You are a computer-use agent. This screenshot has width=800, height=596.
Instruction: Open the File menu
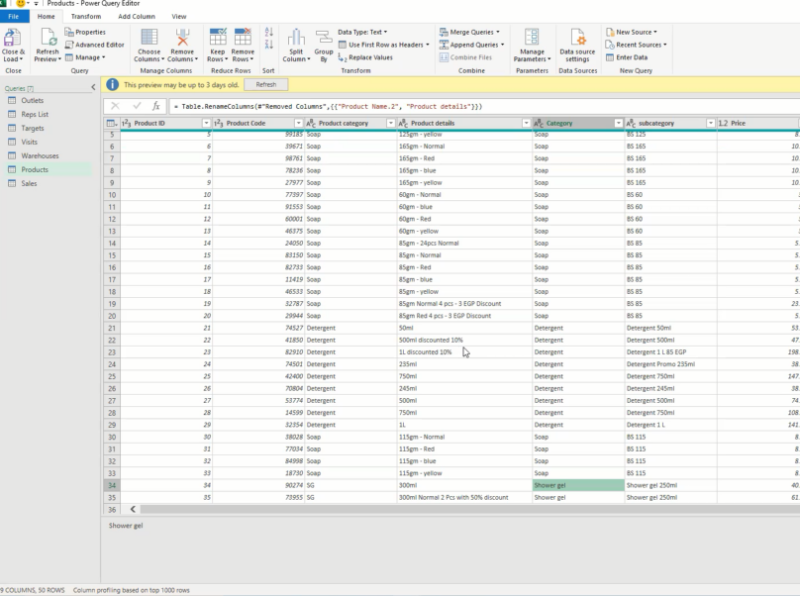(x=14, y=16)
